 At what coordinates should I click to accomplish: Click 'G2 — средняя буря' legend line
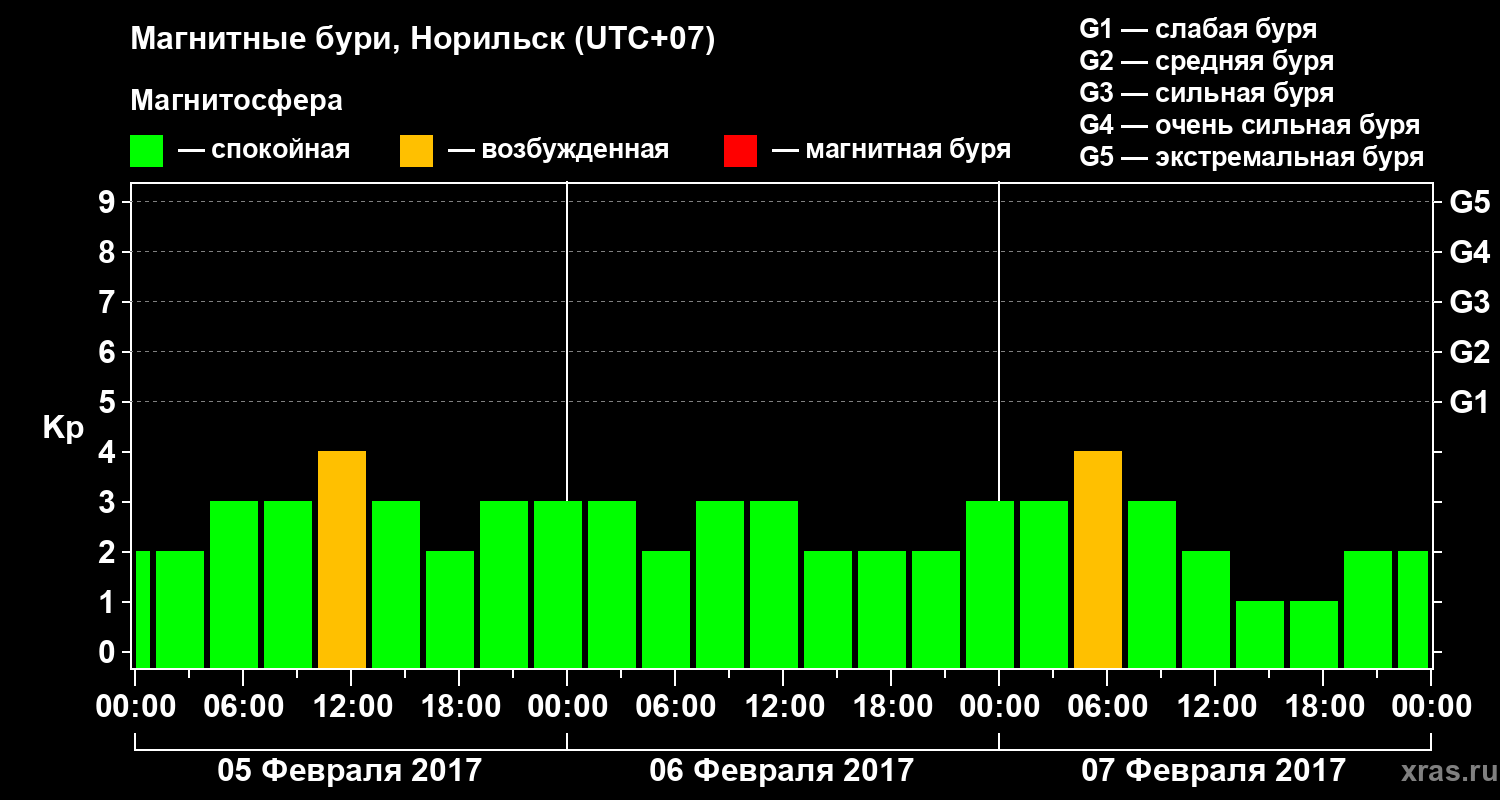[x=1206, y=62]
